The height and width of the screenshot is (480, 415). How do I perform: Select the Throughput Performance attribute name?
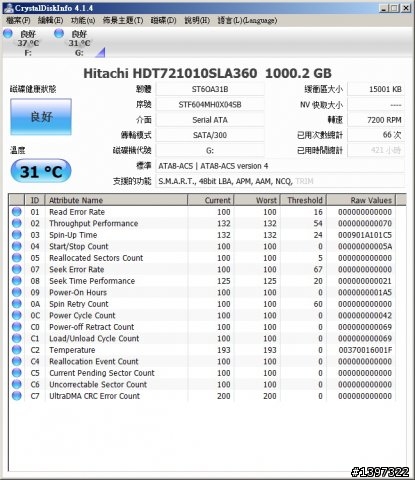tap(94, 223)
